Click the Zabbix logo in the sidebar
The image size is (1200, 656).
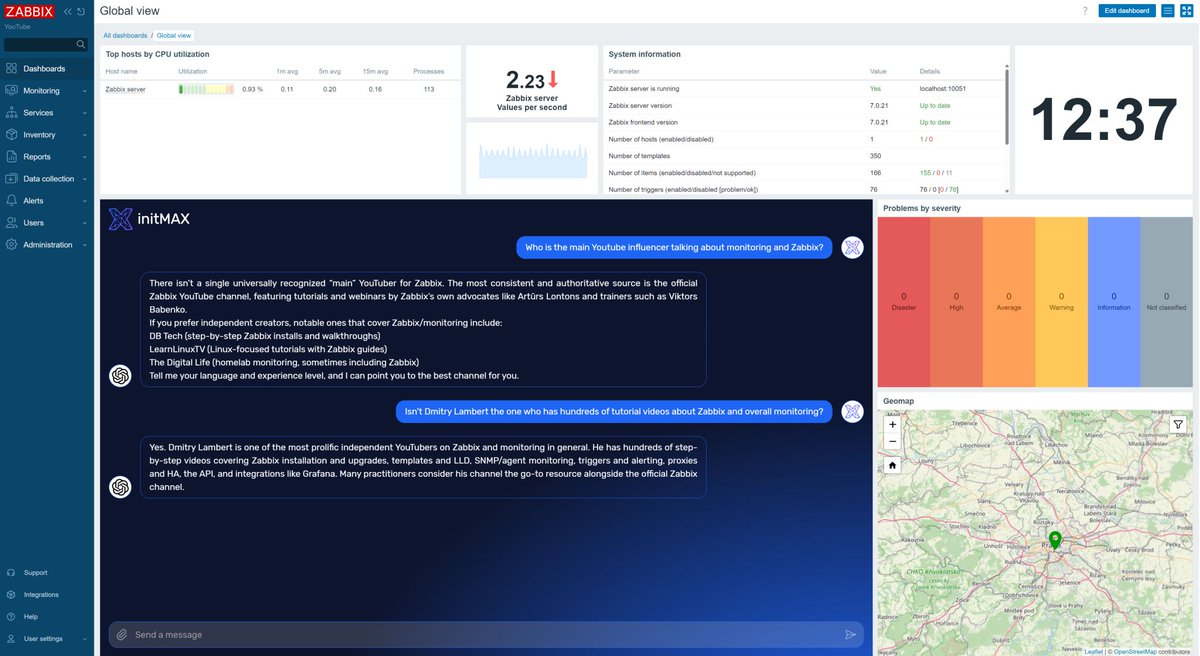(x=30, y=12)
